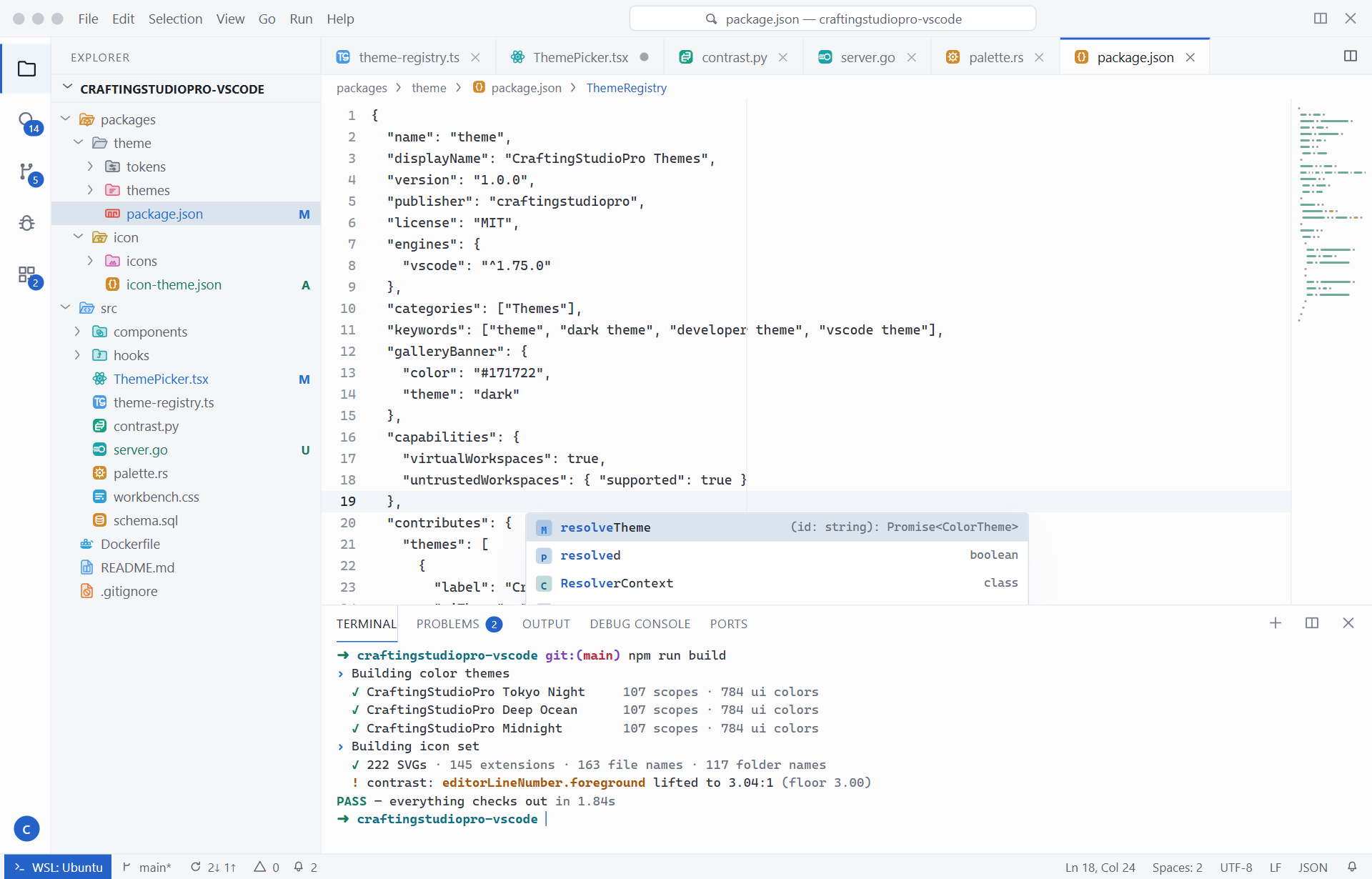
Task: Switch to the OUTPUT panel tab
Action: tap(546, 624)
